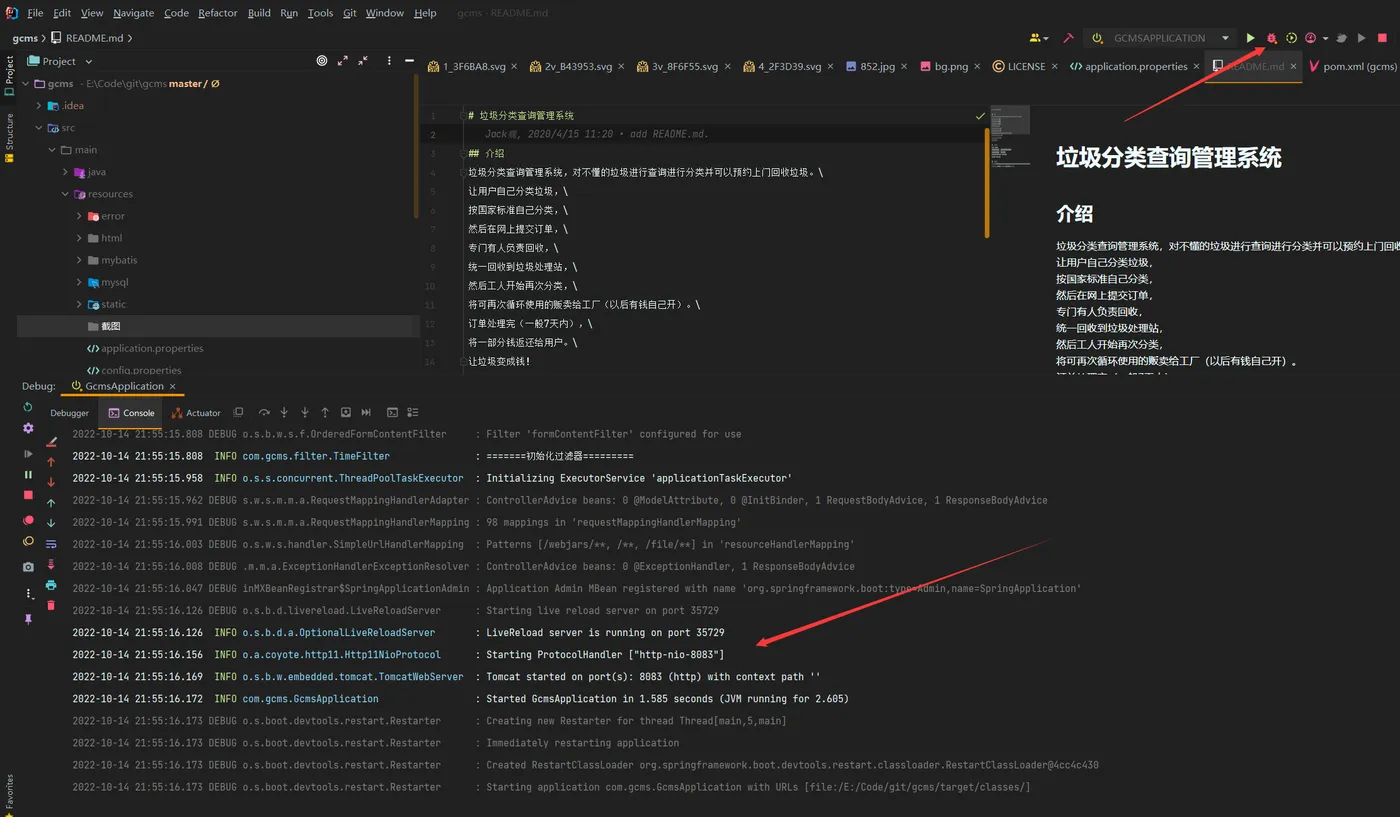
Task: Stop debug session with red square in Debug panel
Action: [x=28, y=496]
